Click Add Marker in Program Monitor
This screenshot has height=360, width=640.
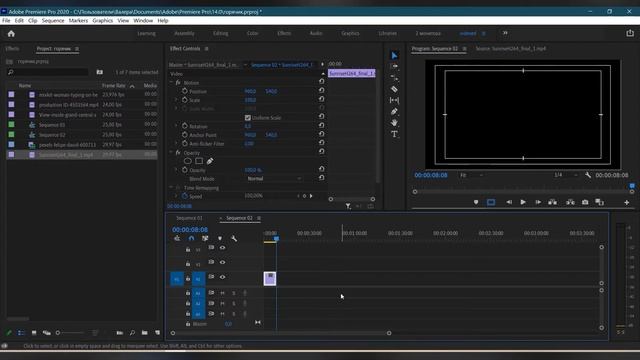point(476,202)
